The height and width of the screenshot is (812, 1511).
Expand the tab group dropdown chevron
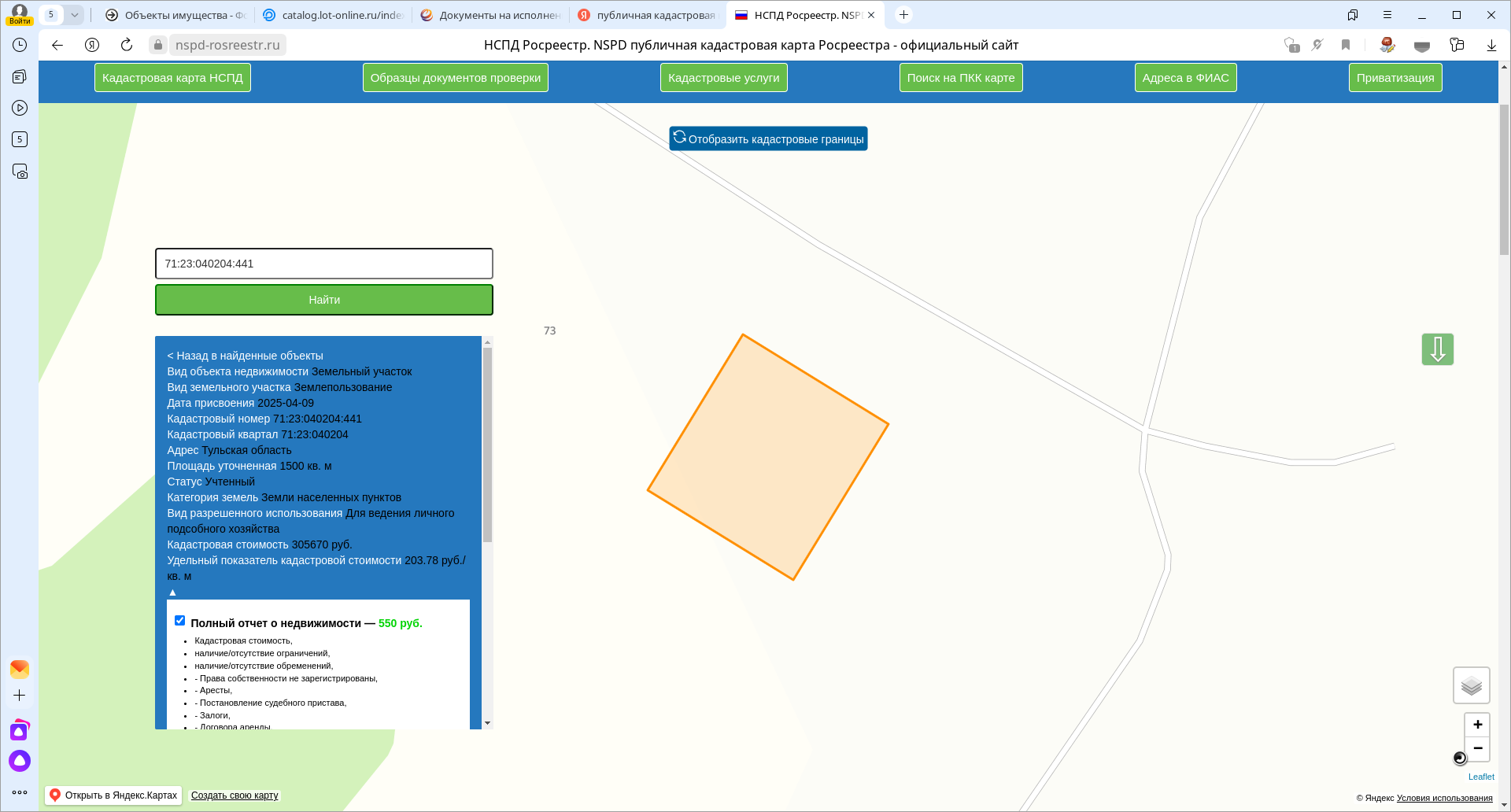point(74,15)
